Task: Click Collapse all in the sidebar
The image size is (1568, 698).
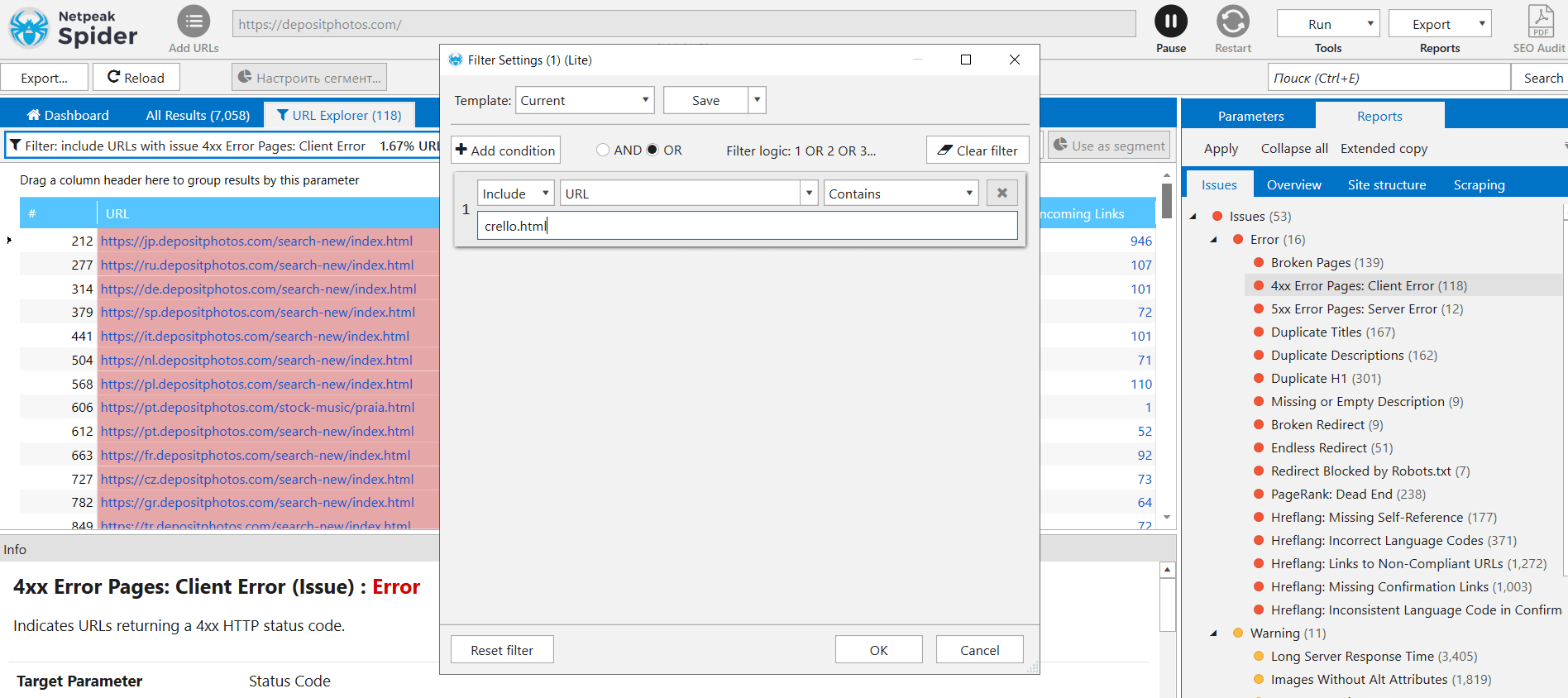Action: (x=1294, y=148)
